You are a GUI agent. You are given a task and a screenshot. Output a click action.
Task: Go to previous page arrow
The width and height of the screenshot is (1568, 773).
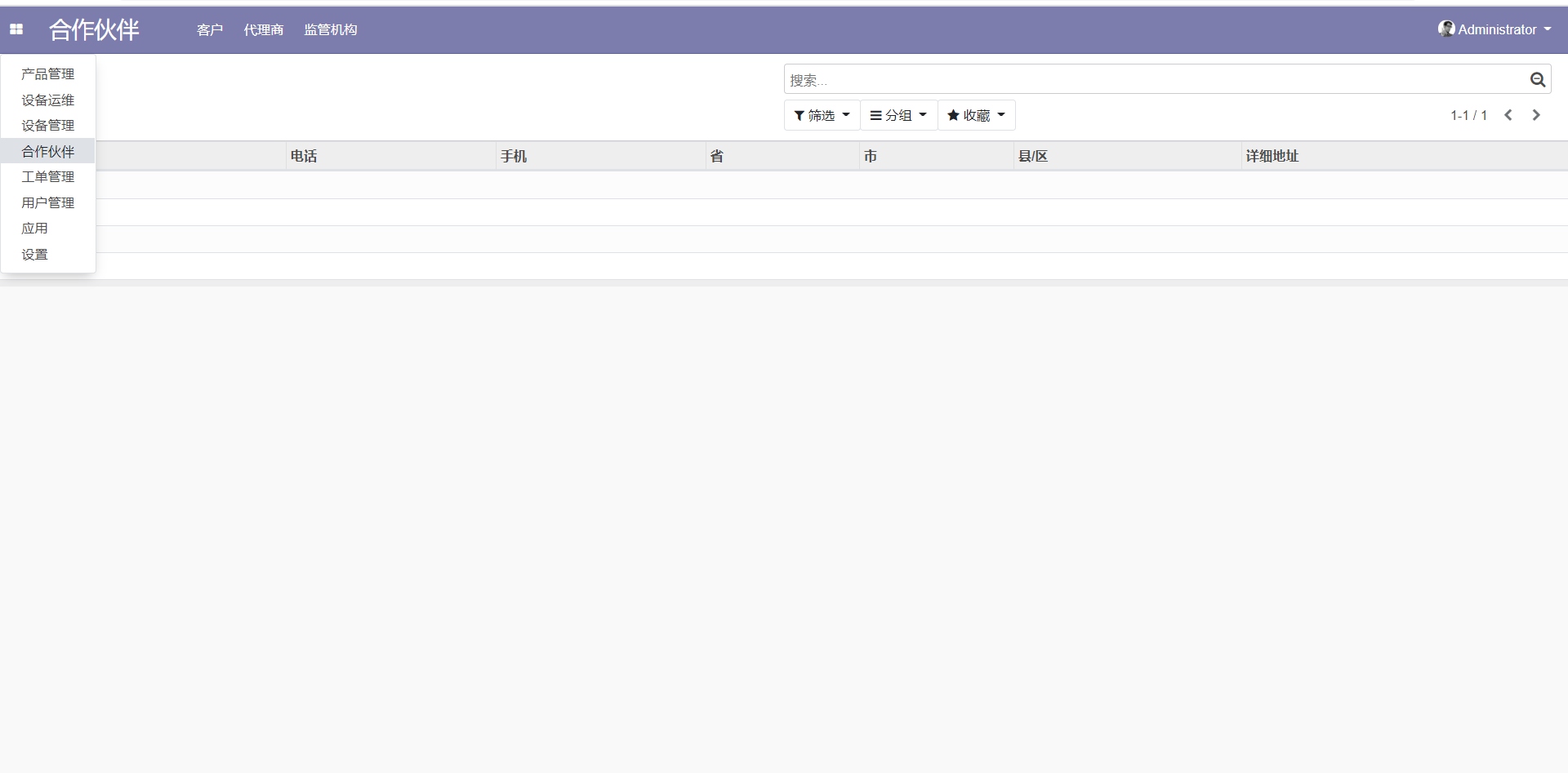1508,115
